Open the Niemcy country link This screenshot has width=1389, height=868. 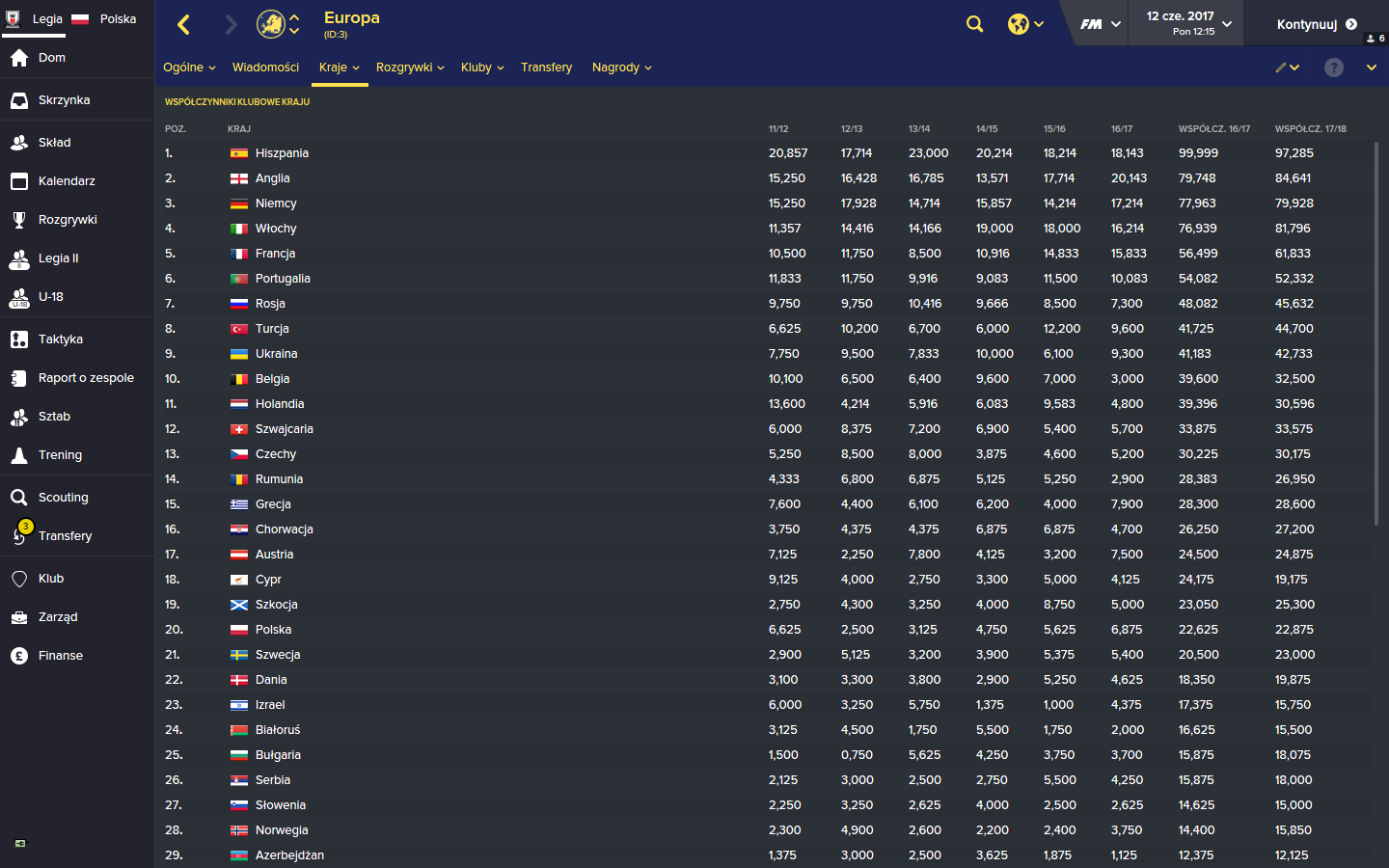click(x=276, y=203)
